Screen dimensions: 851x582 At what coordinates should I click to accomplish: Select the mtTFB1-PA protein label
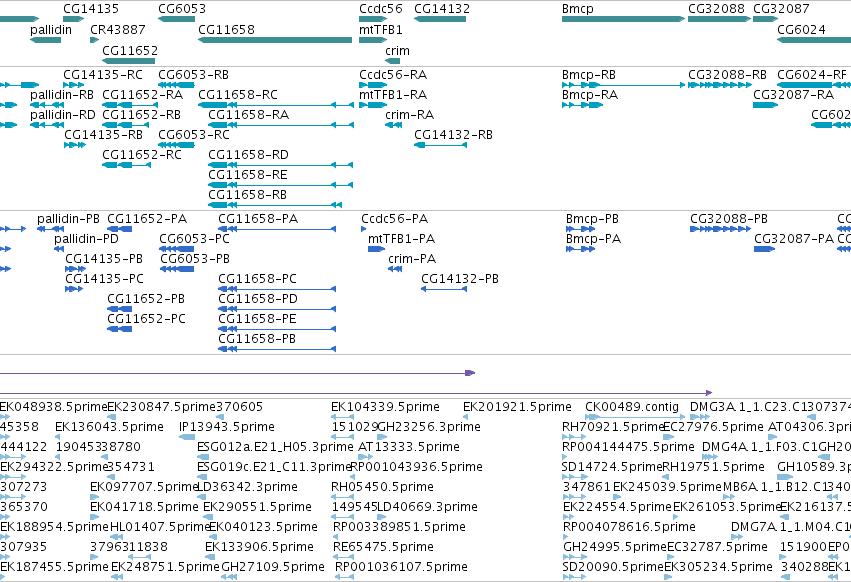pyautogui.click(x=401, y=239)
